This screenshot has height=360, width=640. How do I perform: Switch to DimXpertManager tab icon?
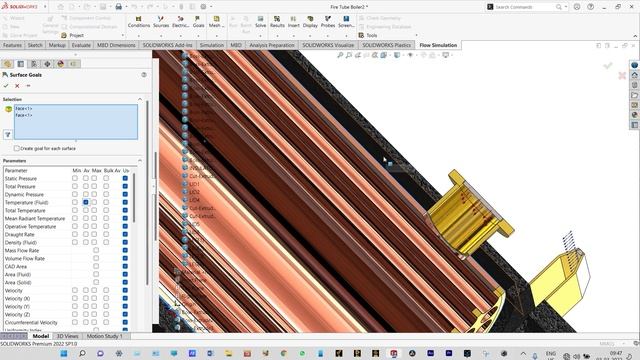point(47,64)
